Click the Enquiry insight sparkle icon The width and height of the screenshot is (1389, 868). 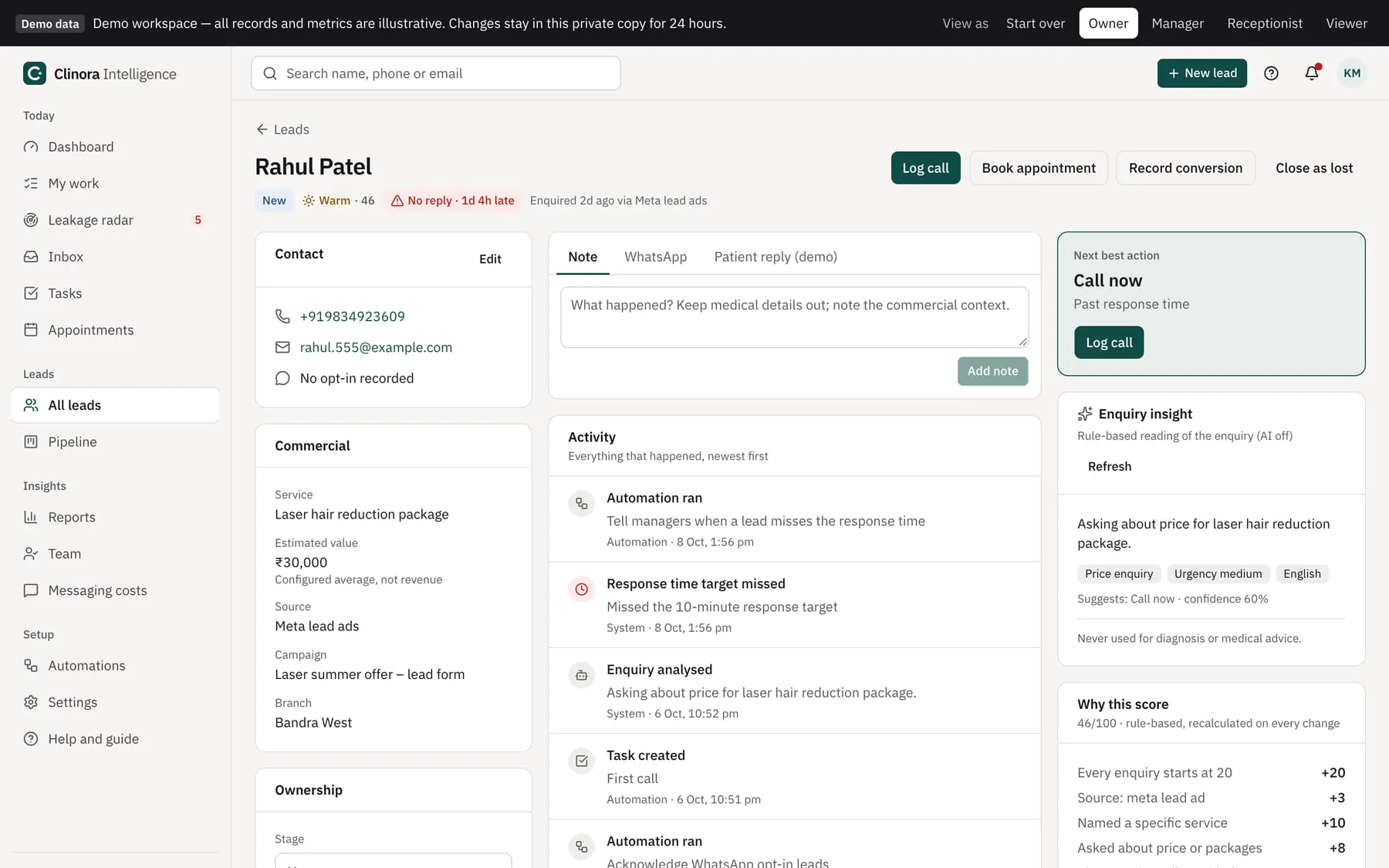tap(1085, 414)
